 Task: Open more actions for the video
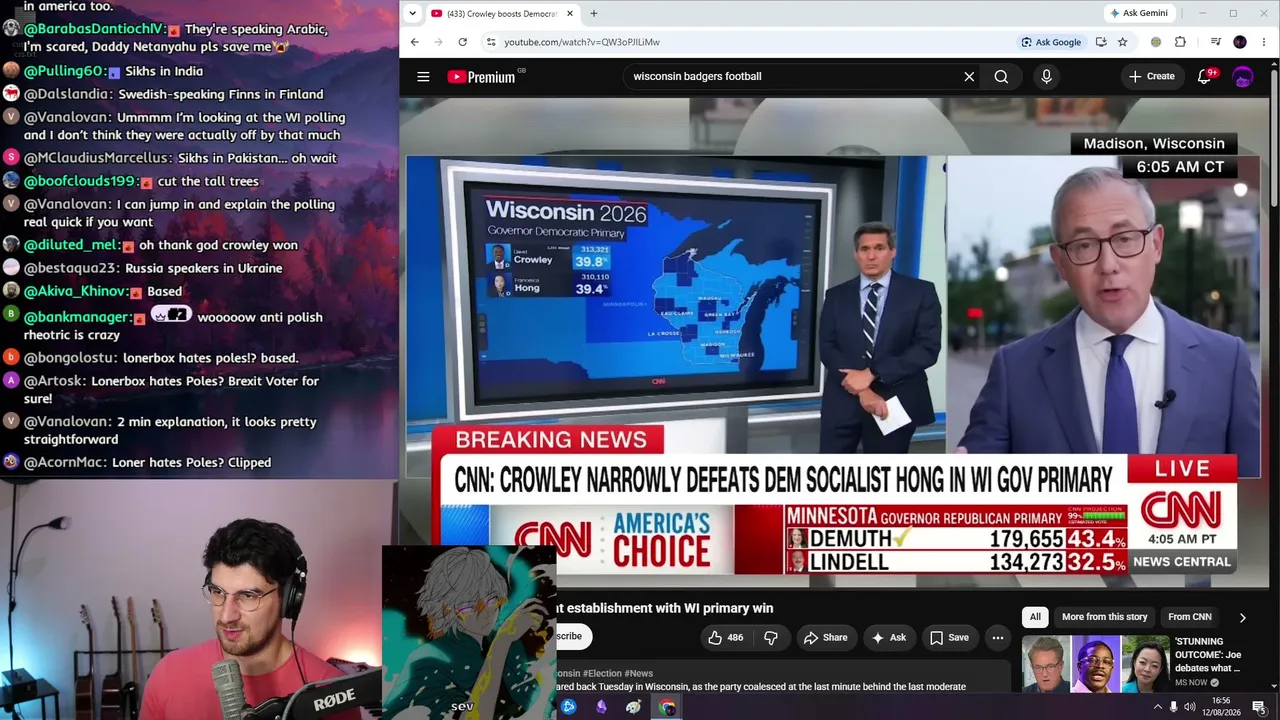(x=997, y=637)
